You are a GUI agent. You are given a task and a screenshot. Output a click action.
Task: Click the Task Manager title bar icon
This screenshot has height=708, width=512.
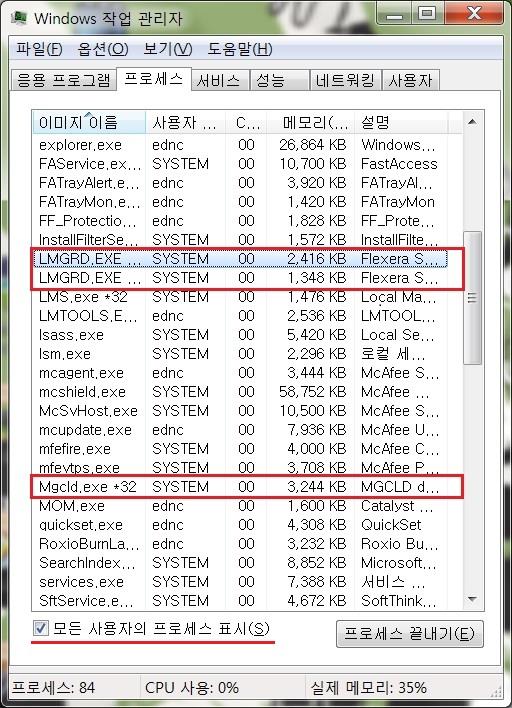point(19,17)
